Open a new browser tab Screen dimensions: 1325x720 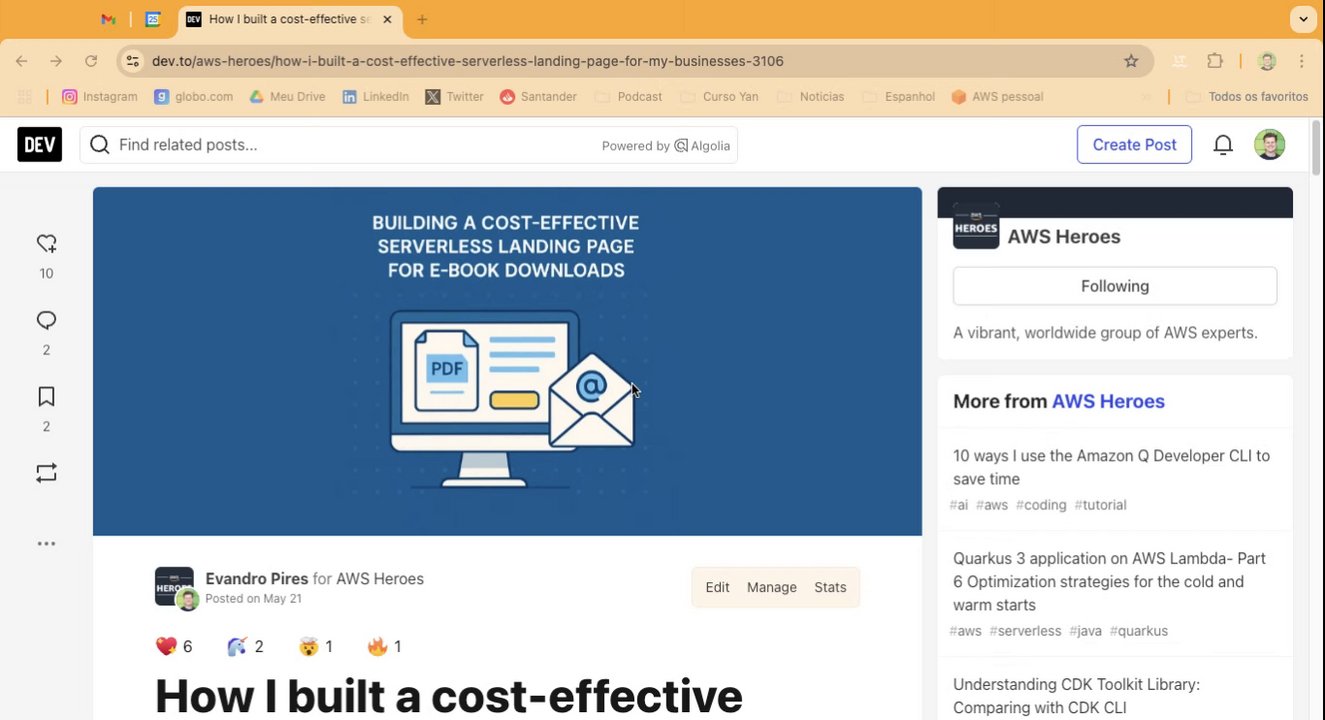[x=422, y=19]
